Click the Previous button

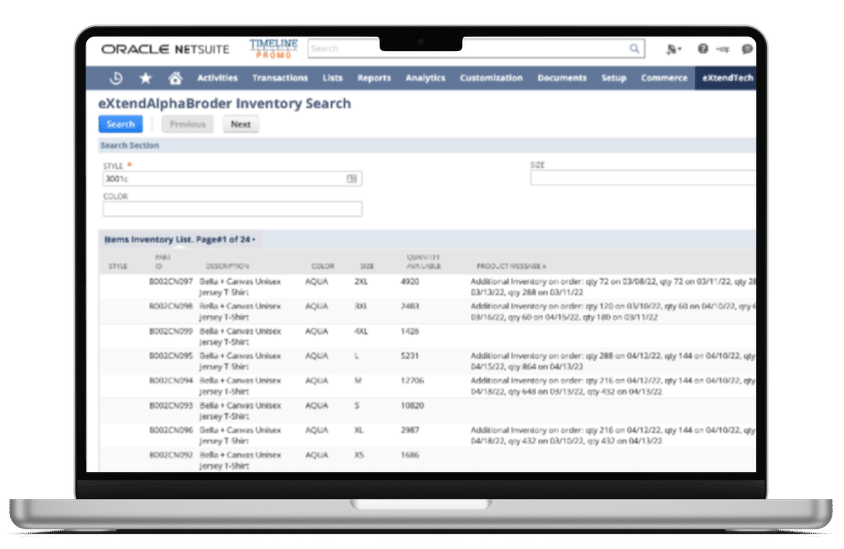[188, 124]
